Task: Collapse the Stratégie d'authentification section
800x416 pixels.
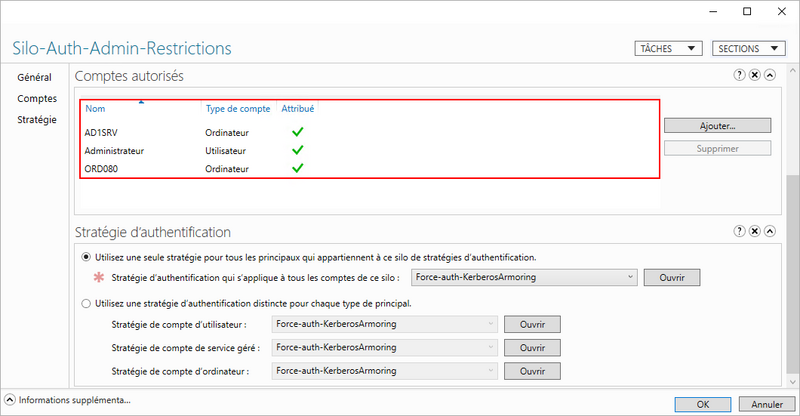Action: click(770, 231)
